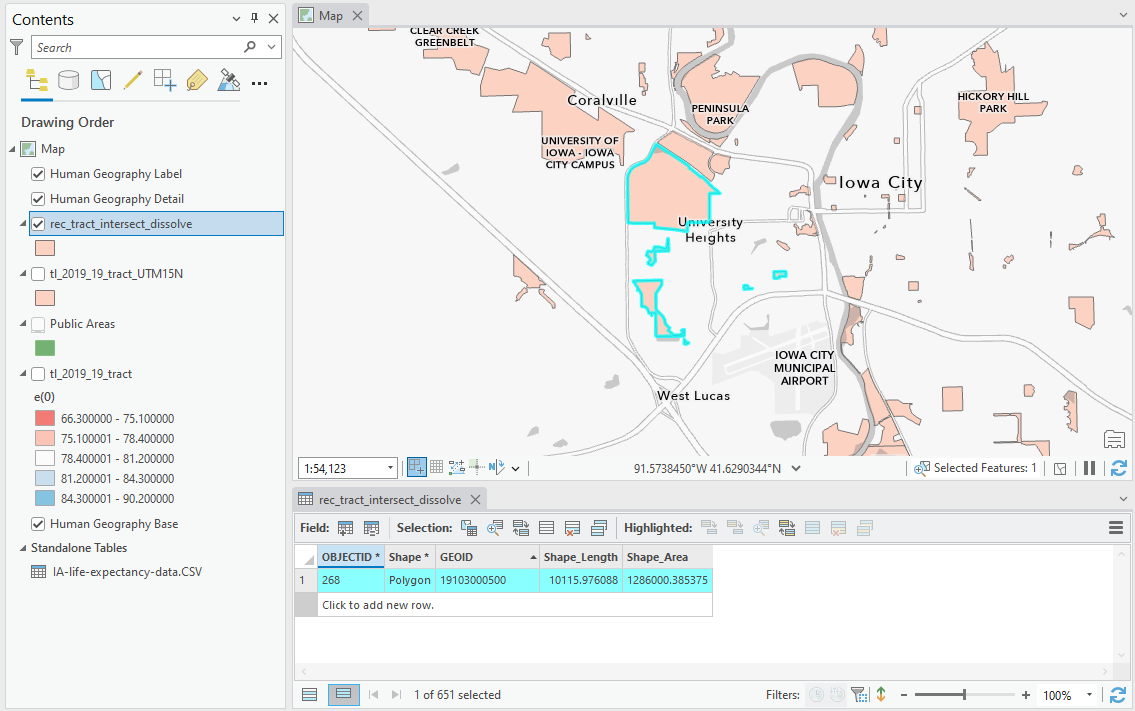The image size is (1135, 711).
Task: Open the Contents pane filter icon
Action: (17, 48)
